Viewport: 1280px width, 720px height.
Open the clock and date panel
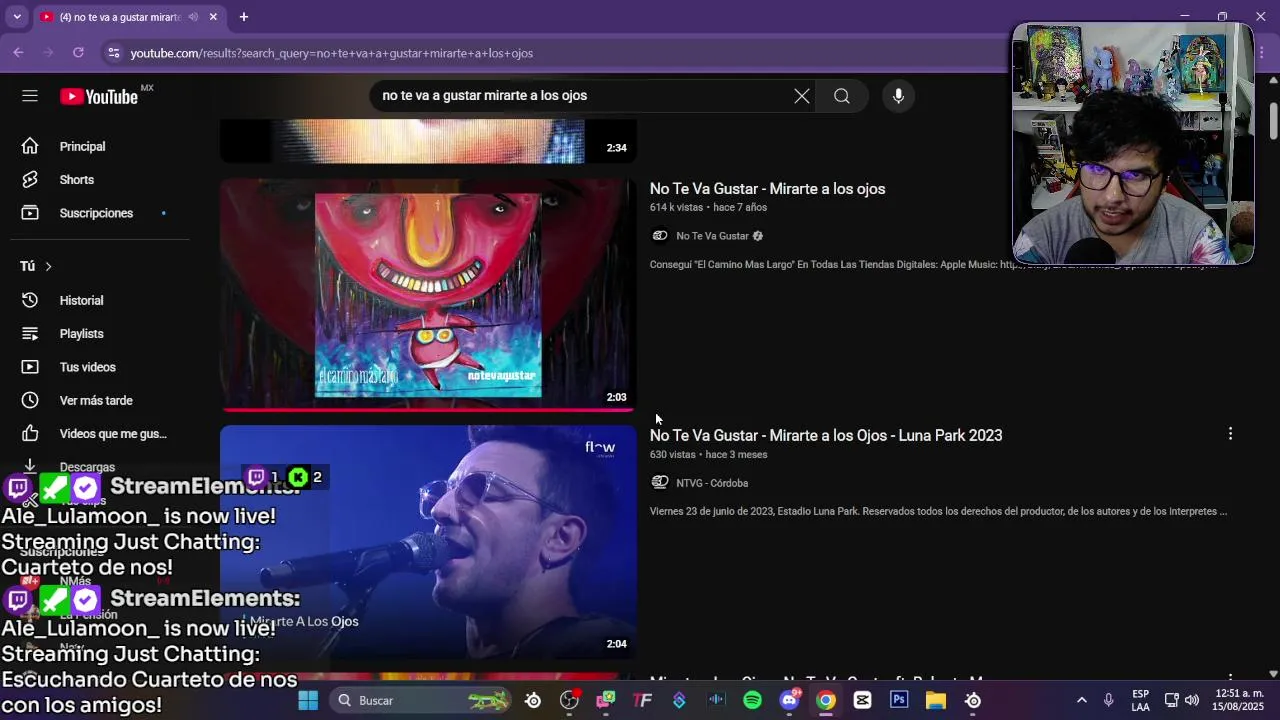tap(1238, 700)
